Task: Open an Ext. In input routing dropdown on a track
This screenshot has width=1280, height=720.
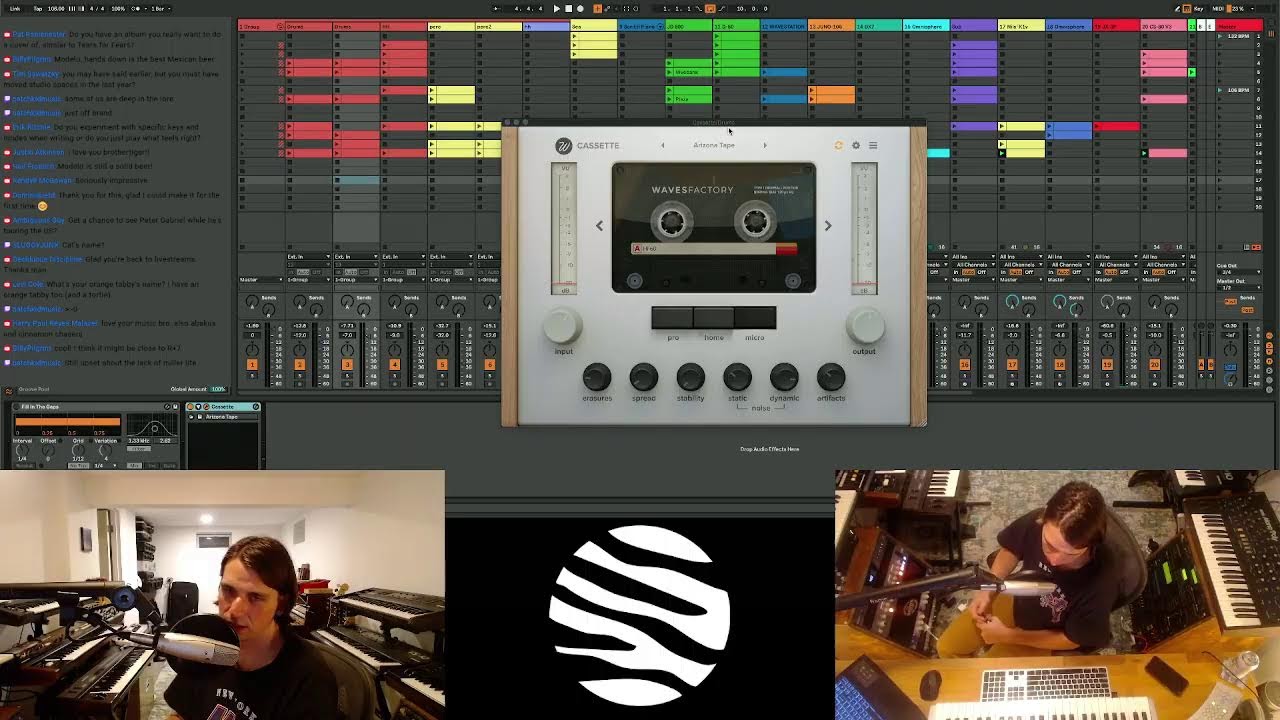Action: pyautogui.click(x=310, y=256)
